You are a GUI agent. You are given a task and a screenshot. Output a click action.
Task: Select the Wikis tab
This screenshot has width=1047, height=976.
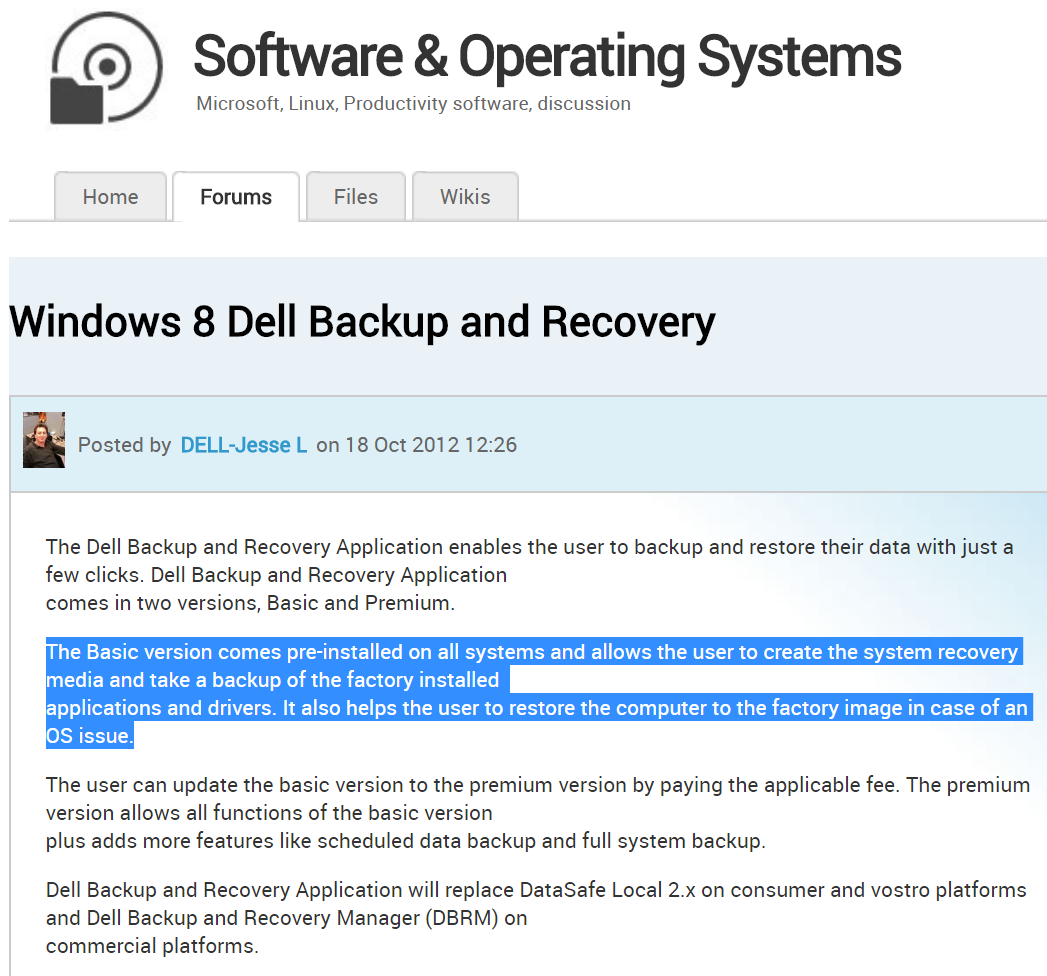tap(465, 197)
